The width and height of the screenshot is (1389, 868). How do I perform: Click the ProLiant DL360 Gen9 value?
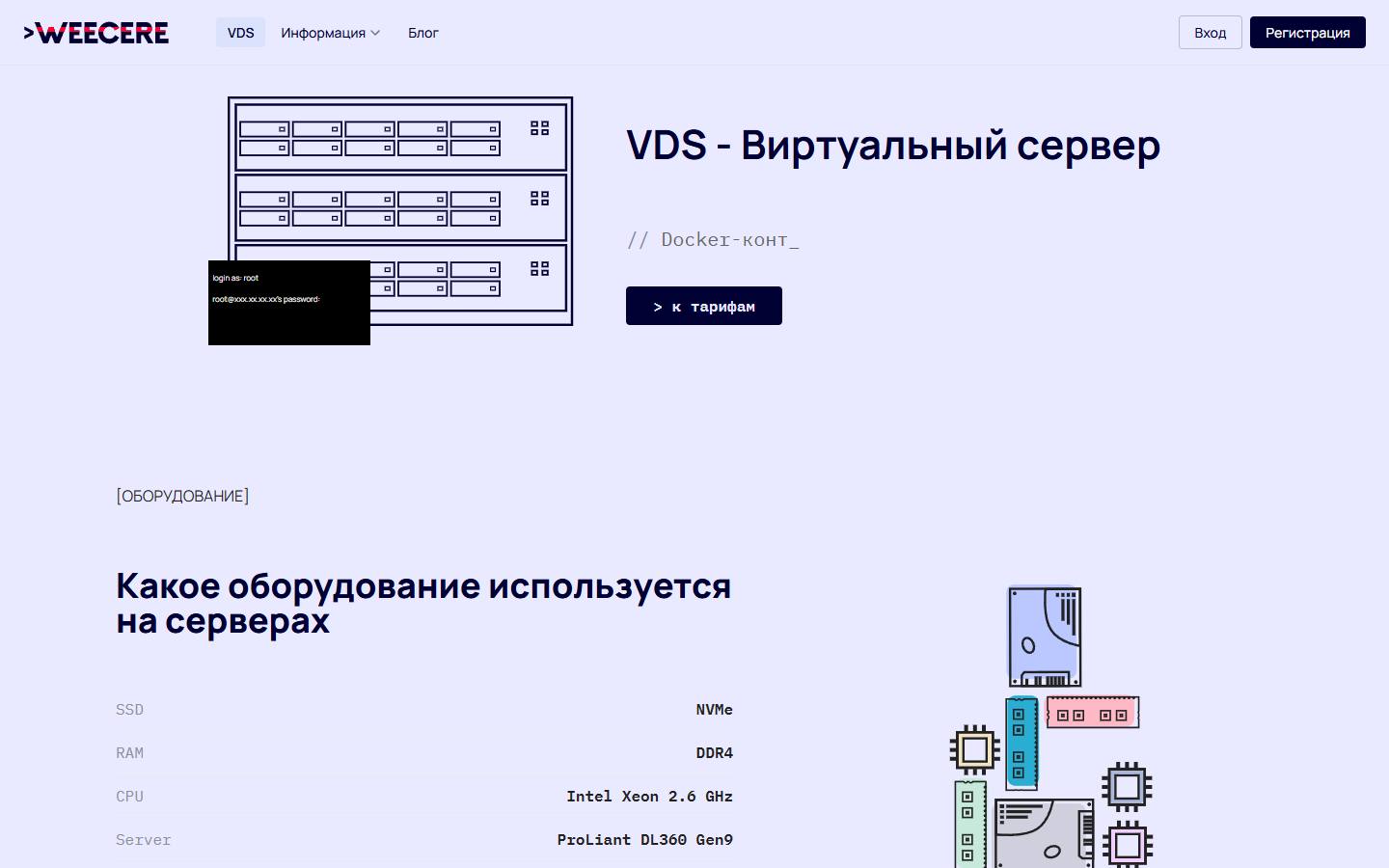[x=644, y=840]
